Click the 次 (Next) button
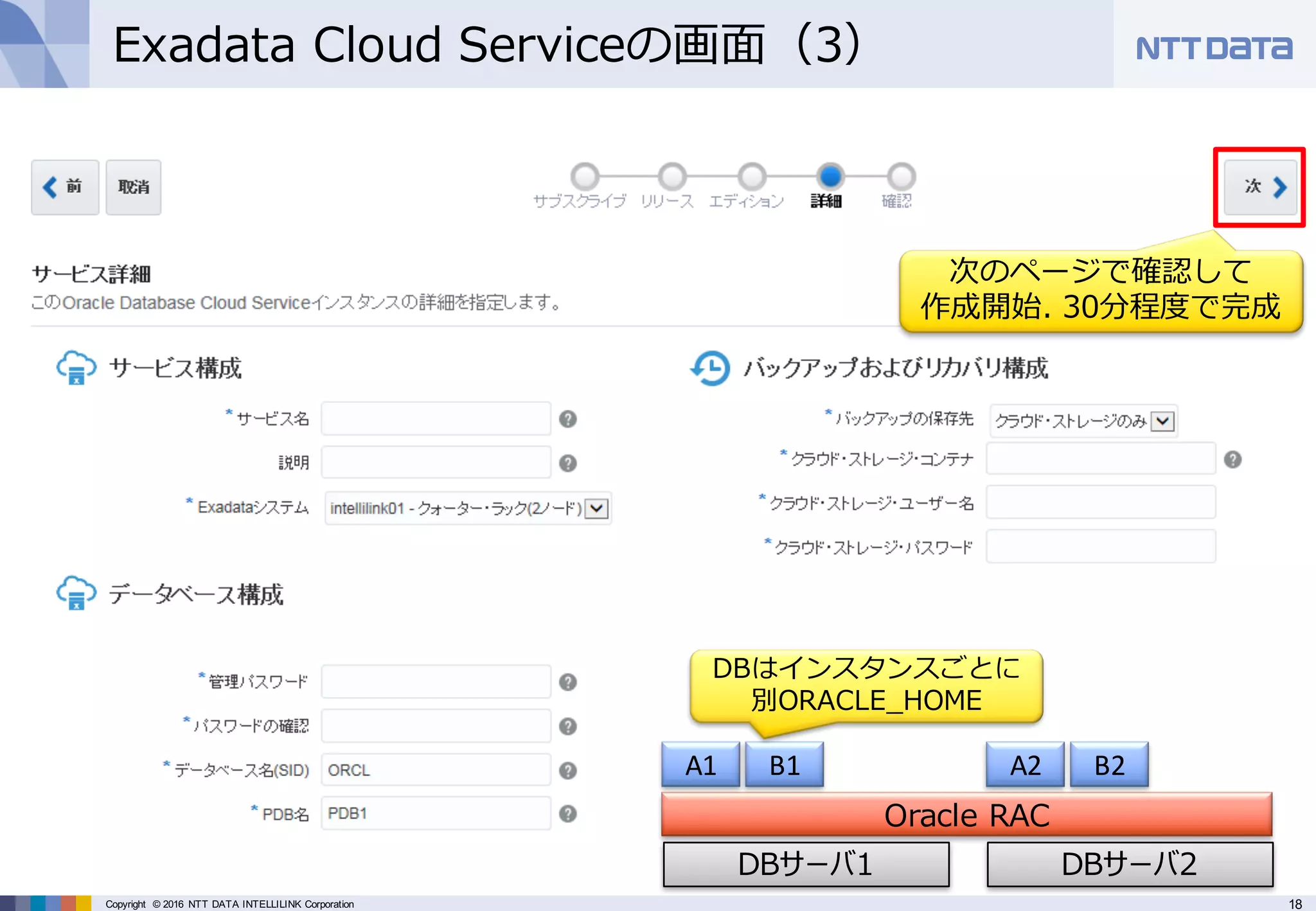Screen dimensions: 1316x911 point(1259,187)
